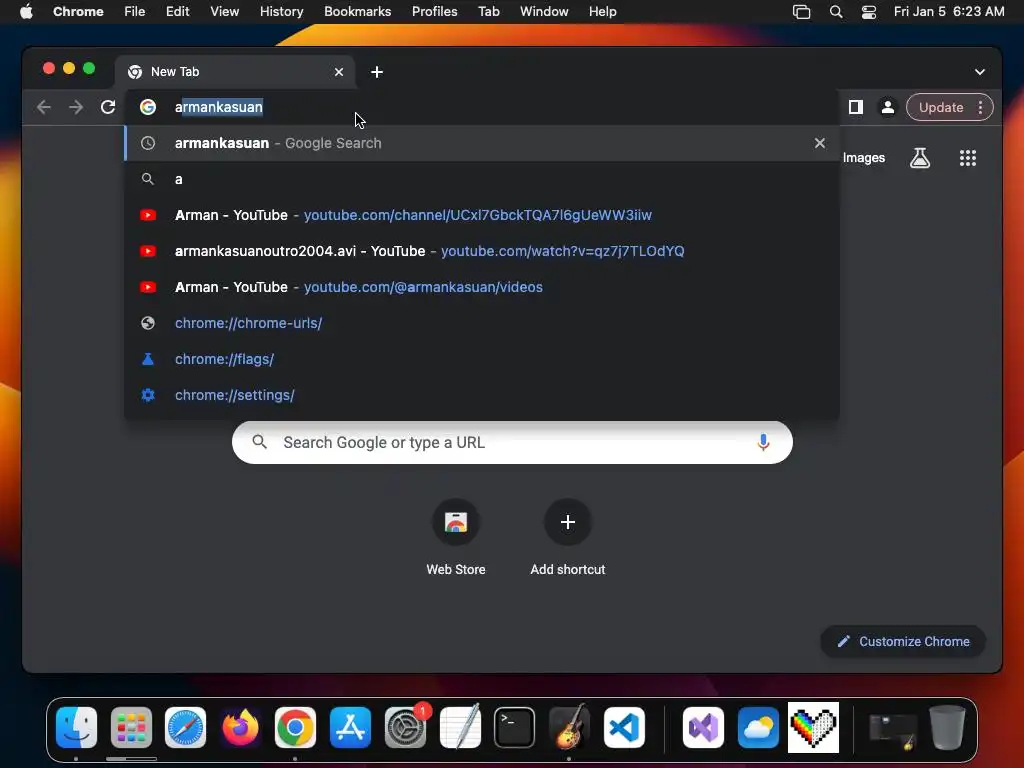The width and height of the screenshot is (1024, 768).
Task: Open System Settings from the dock
Action: point(405,727)
